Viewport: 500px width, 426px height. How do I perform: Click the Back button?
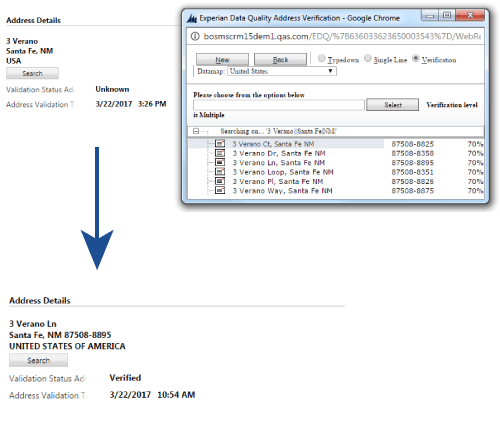(x=280, y=60)
